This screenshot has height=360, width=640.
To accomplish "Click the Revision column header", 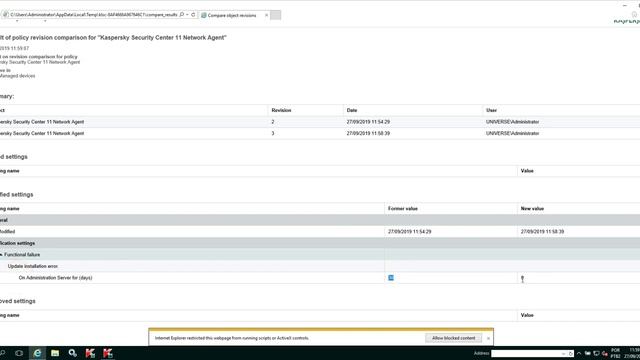I will [x=281, y=110].
